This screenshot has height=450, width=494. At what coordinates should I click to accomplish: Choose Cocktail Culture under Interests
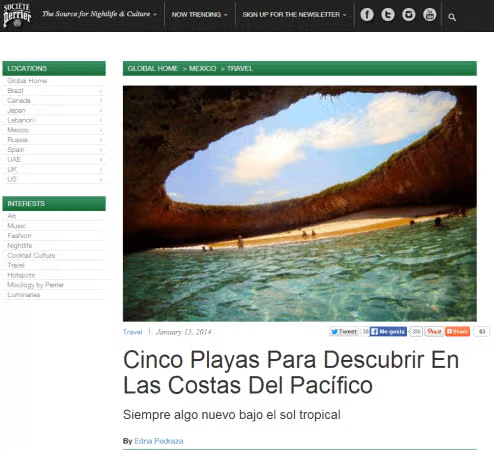[31, 255]
